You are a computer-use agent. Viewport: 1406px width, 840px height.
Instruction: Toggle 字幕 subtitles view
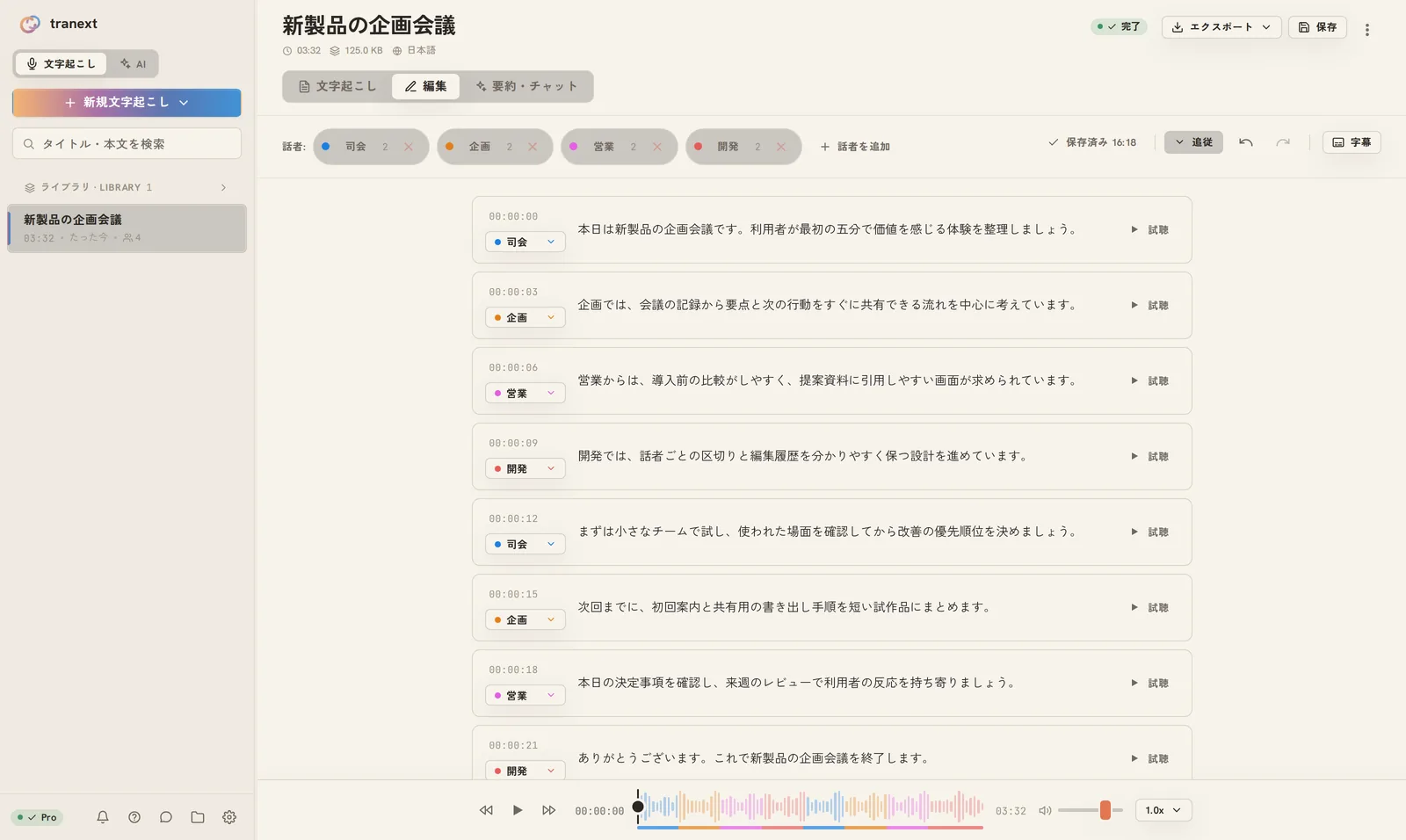1352,142
